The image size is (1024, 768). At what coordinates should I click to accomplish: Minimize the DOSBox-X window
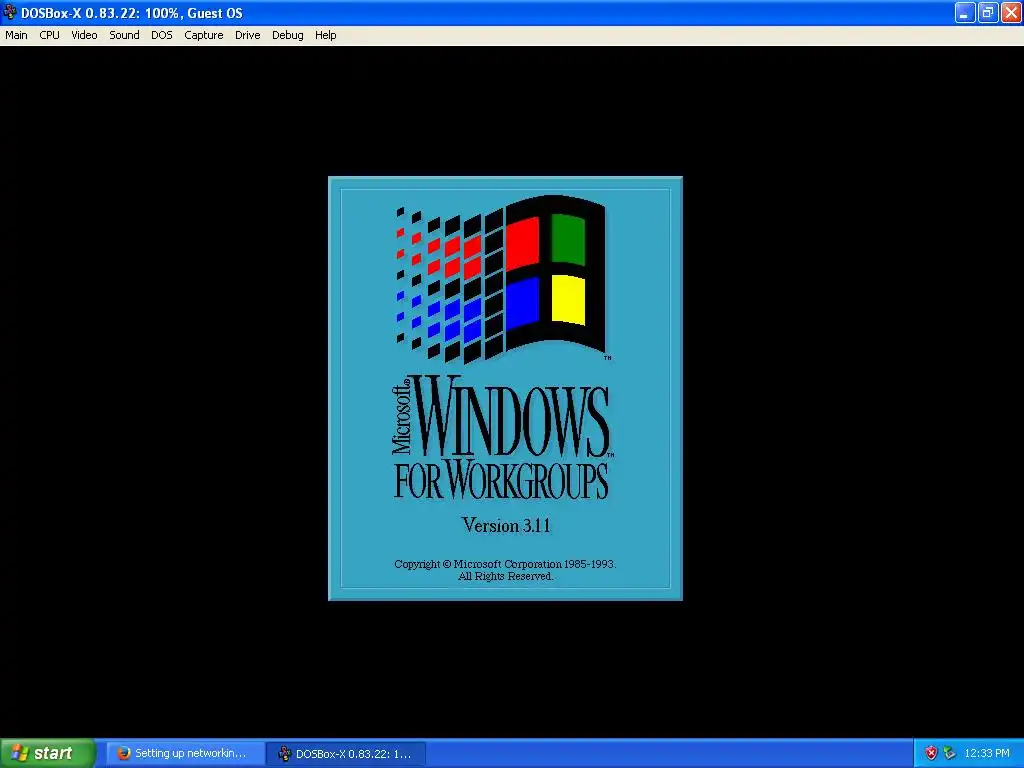click(965, 12)
